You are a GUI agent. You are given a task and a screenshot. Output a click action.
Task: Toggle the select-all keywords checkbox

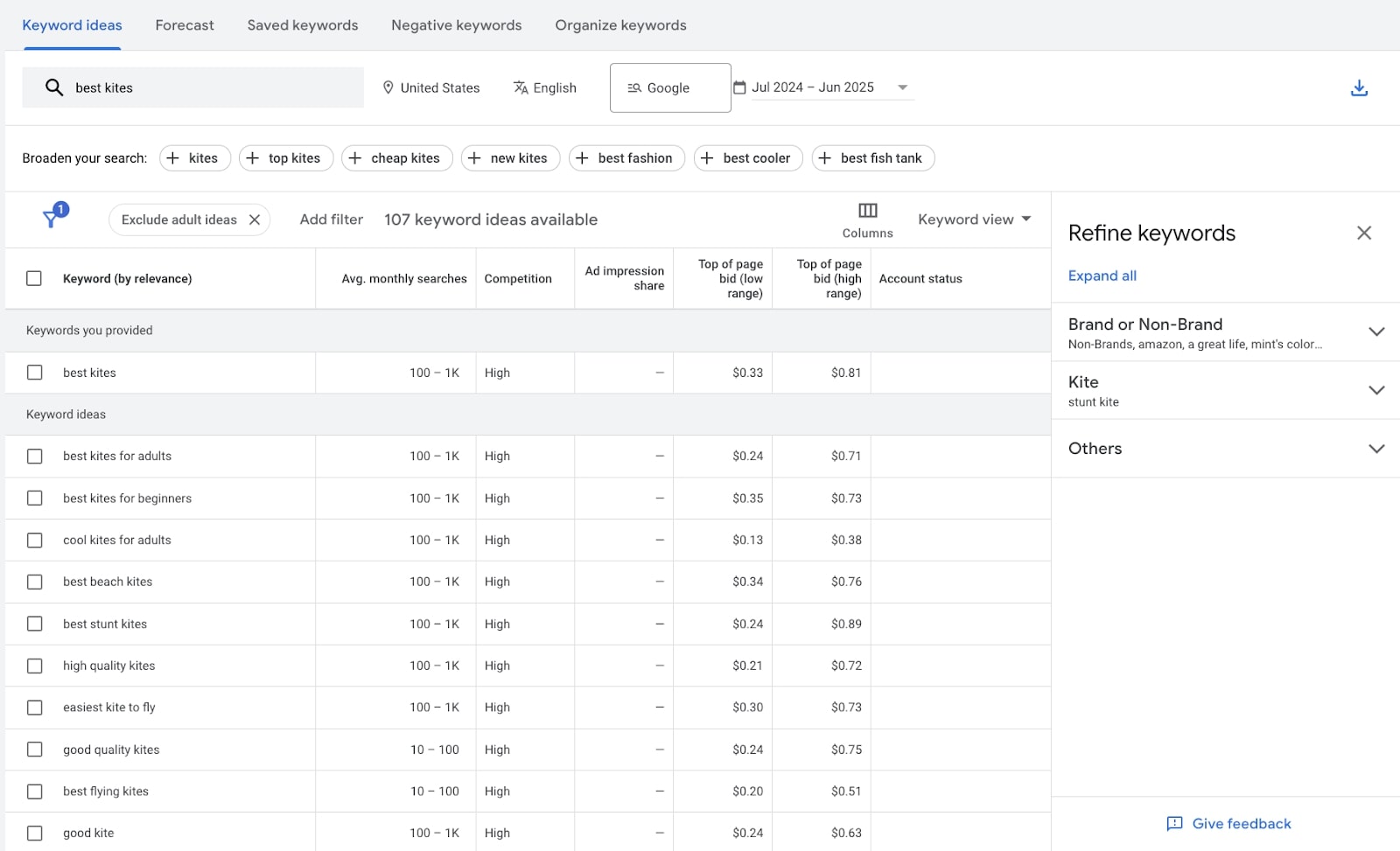tap(34, 278)
